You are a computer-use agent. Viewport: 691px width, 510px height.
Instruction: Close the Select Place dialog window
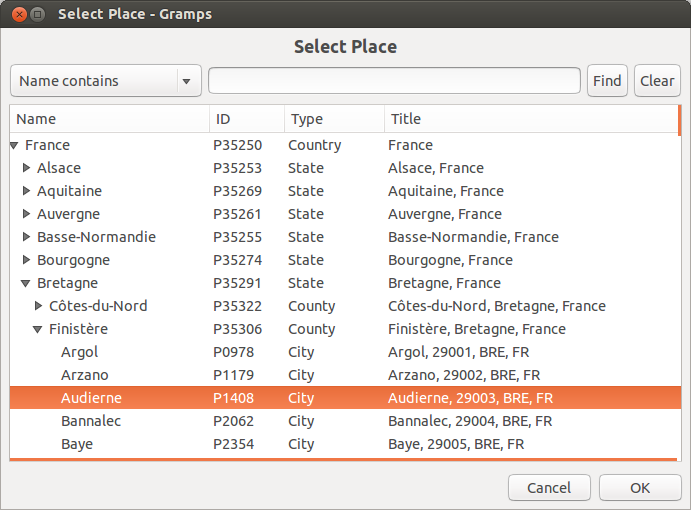[19, 14]
